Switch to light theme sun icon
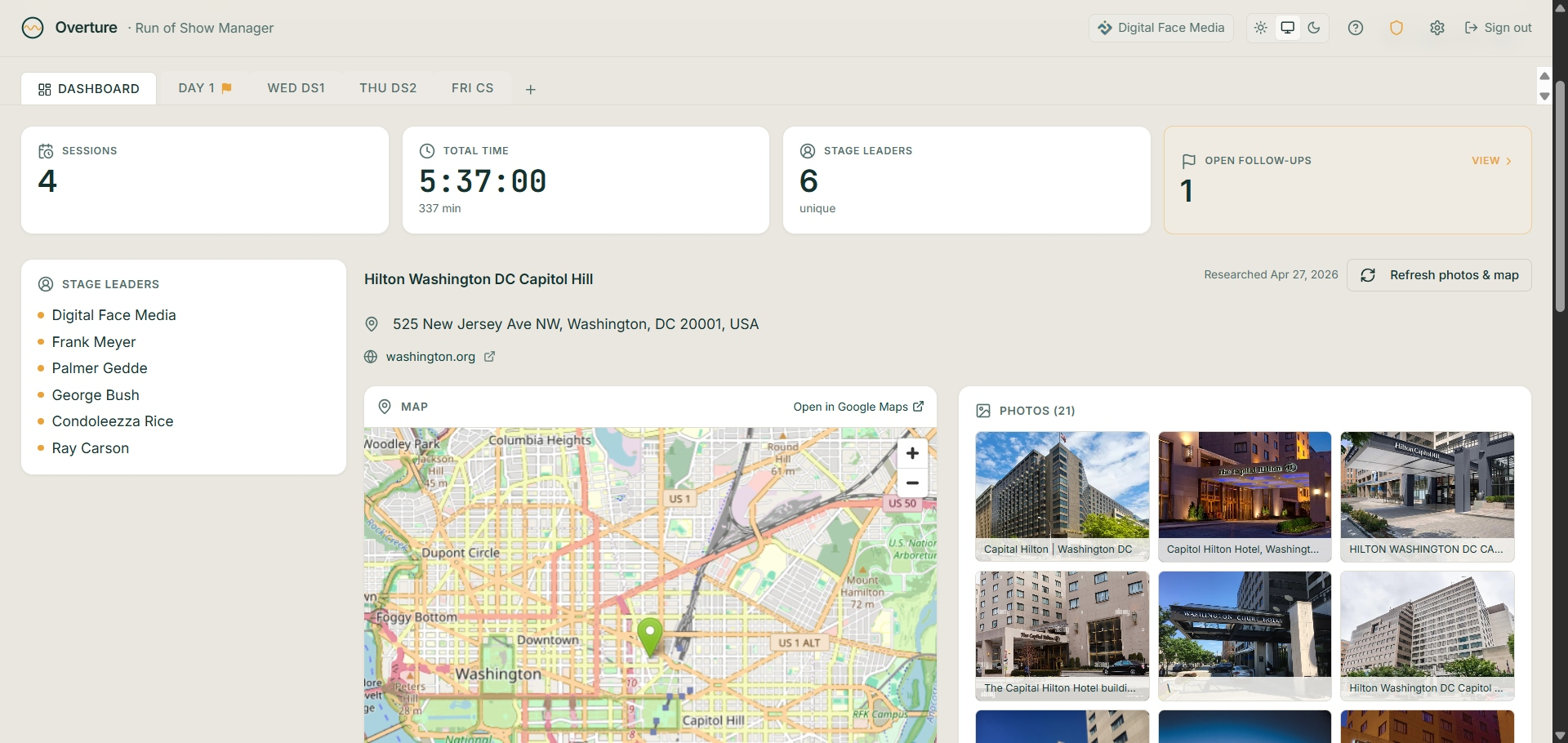Screen dimensions: 1568x743 tap(1261, 28)
